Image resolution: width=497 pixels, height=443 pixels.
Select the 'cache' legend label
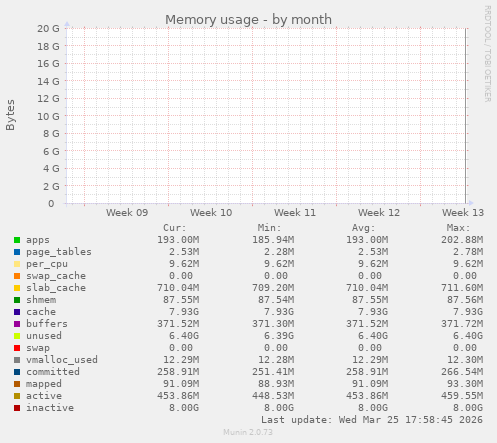41,312
